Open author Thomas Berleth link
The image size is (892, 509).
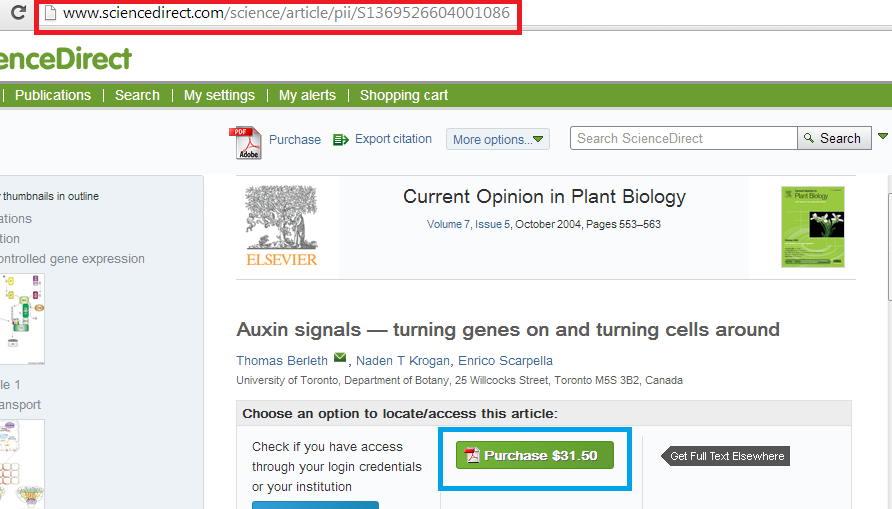282,361
